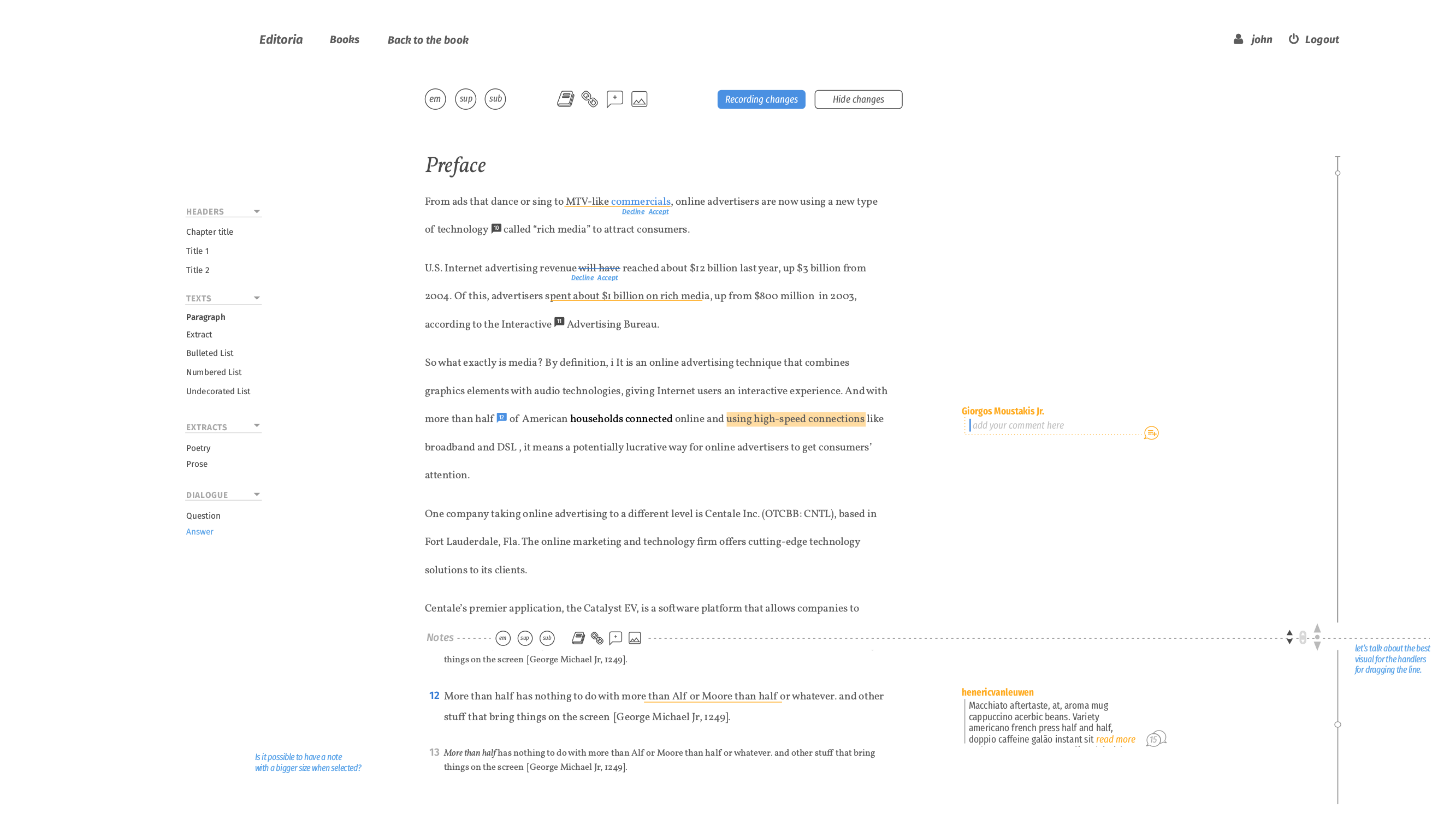The image size is (1456, 819).
Task: Click Accept change on commercials edit
Action: point(657,211)
